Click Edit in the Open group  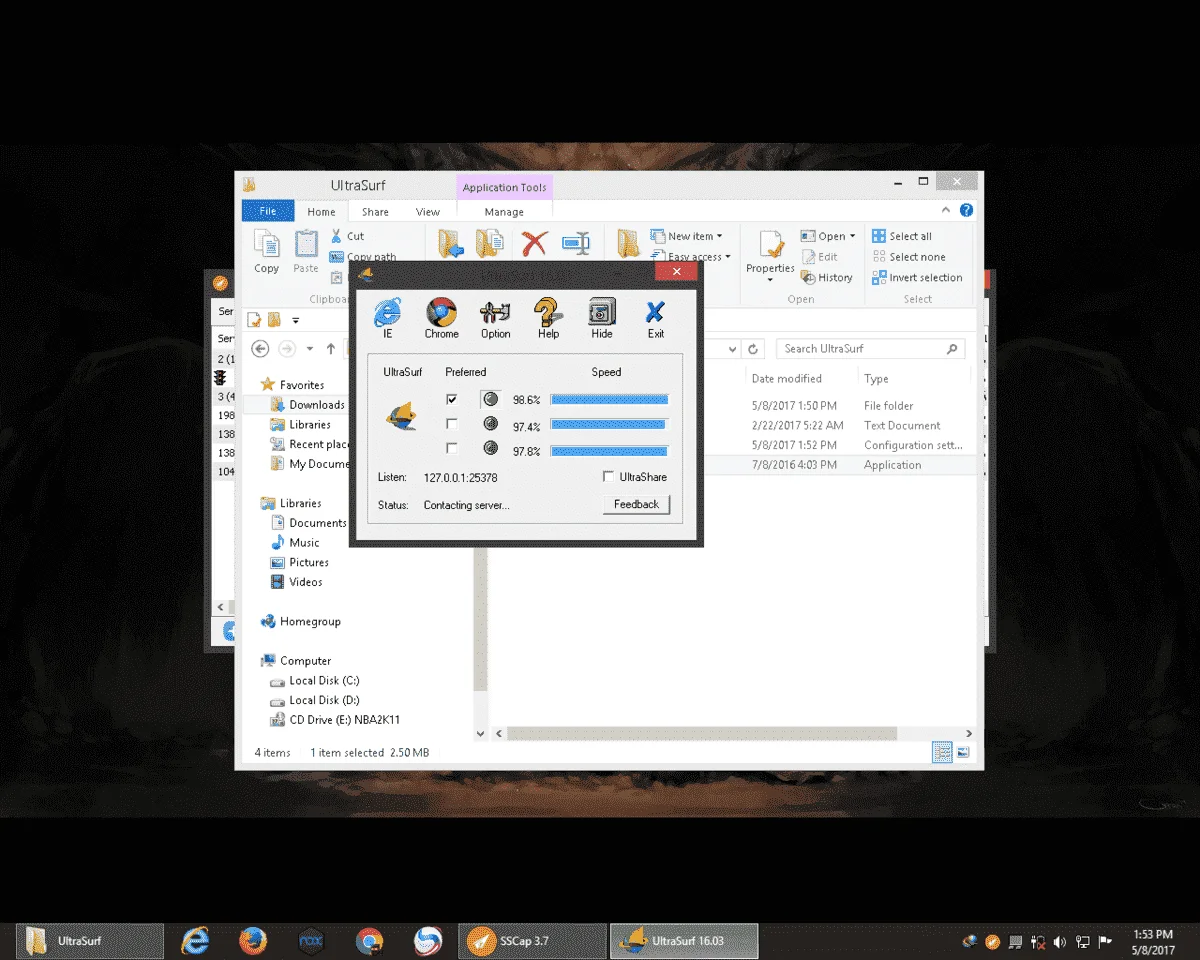(x=819, y=257)
